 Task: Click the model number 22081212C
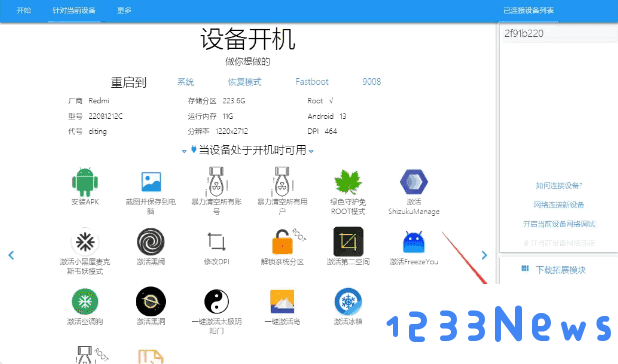(x=106, y=116)
